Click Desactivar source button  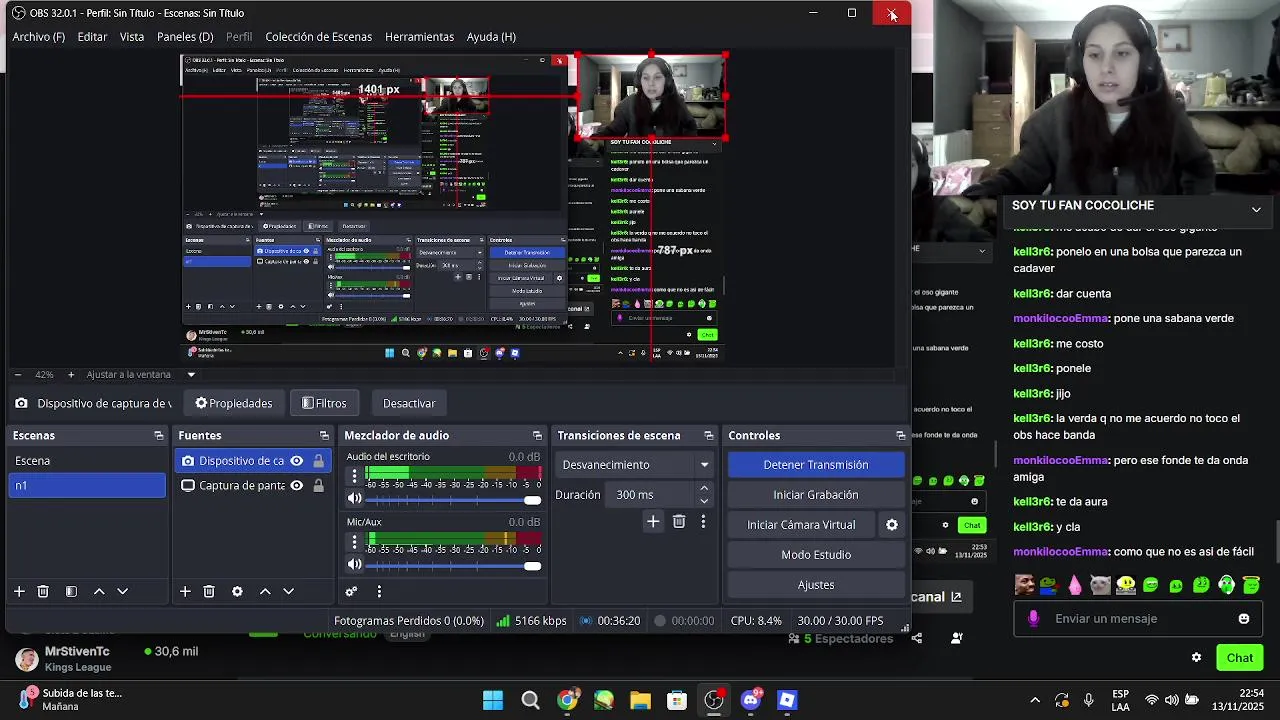(409, 403)
